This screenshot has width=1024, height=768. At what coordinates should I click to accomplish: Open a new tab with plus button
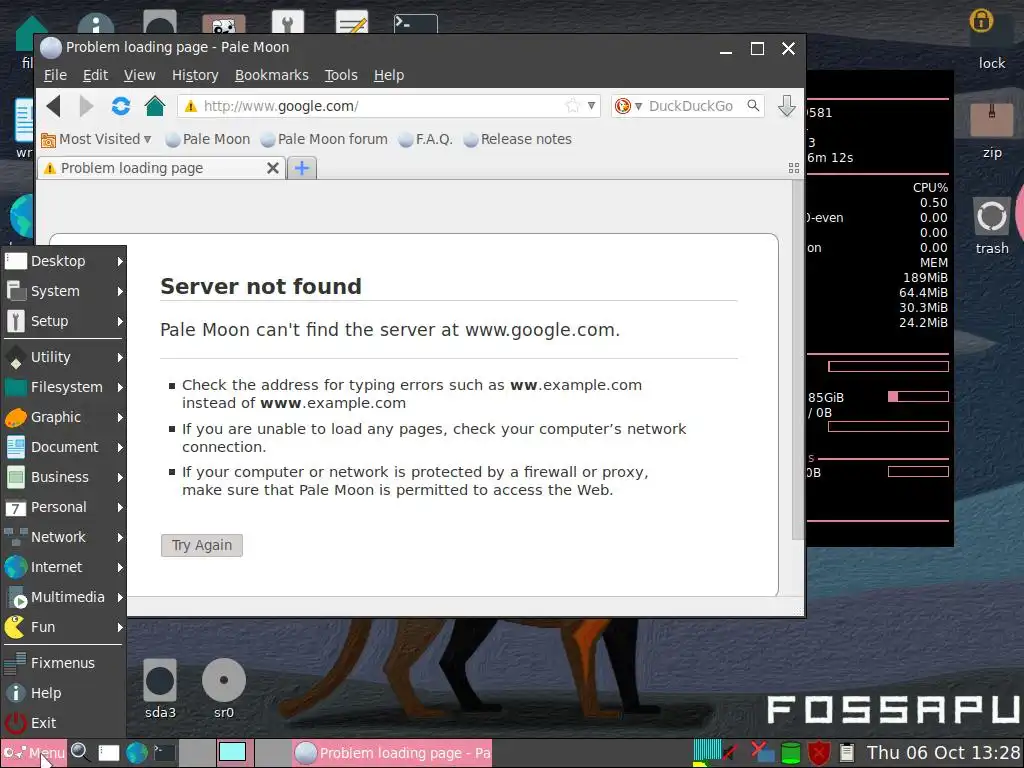302,168
